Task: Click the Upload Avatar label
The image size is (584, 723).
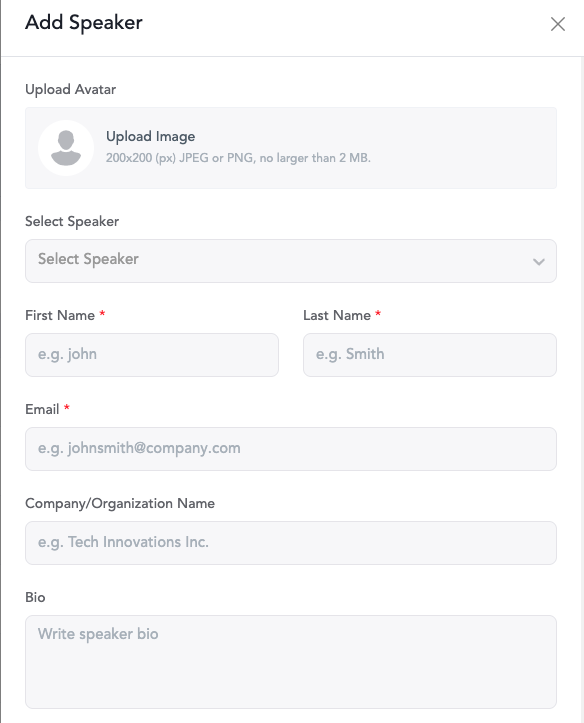Action: coord(71,89)
